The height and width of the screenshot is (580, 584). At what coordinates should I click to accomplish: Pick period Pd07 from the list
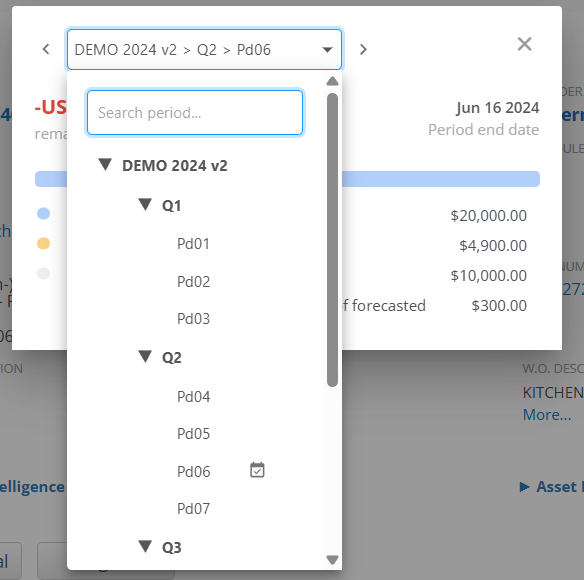tap(193, 509)
